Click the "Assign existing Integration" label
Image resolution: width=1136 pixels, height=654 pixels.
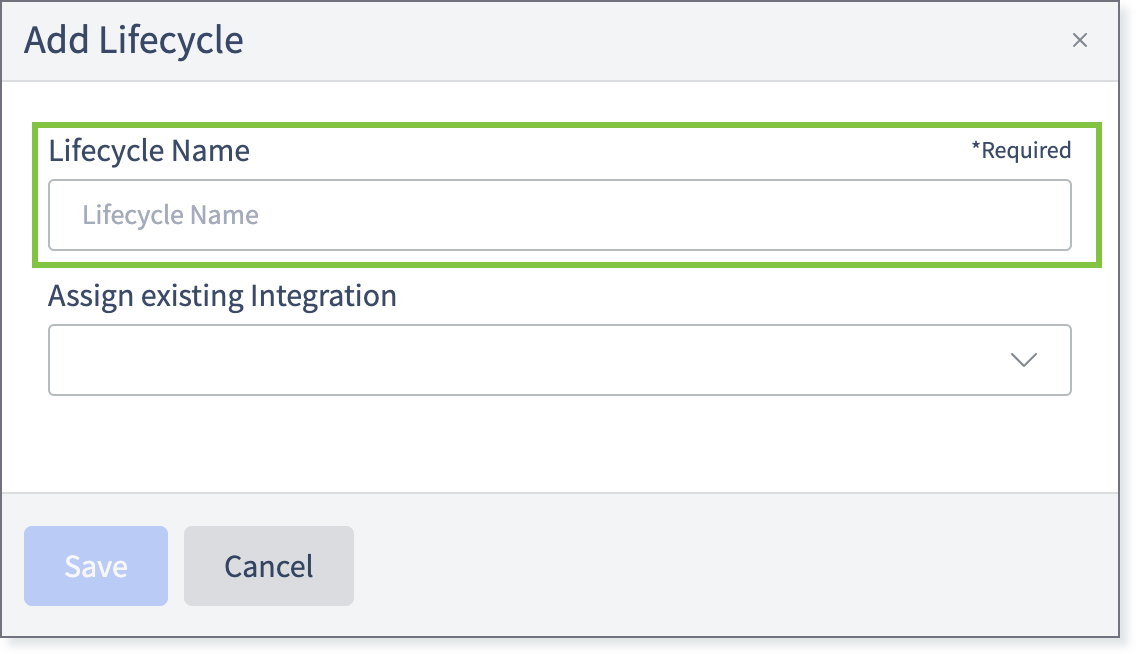click(222, 296)
